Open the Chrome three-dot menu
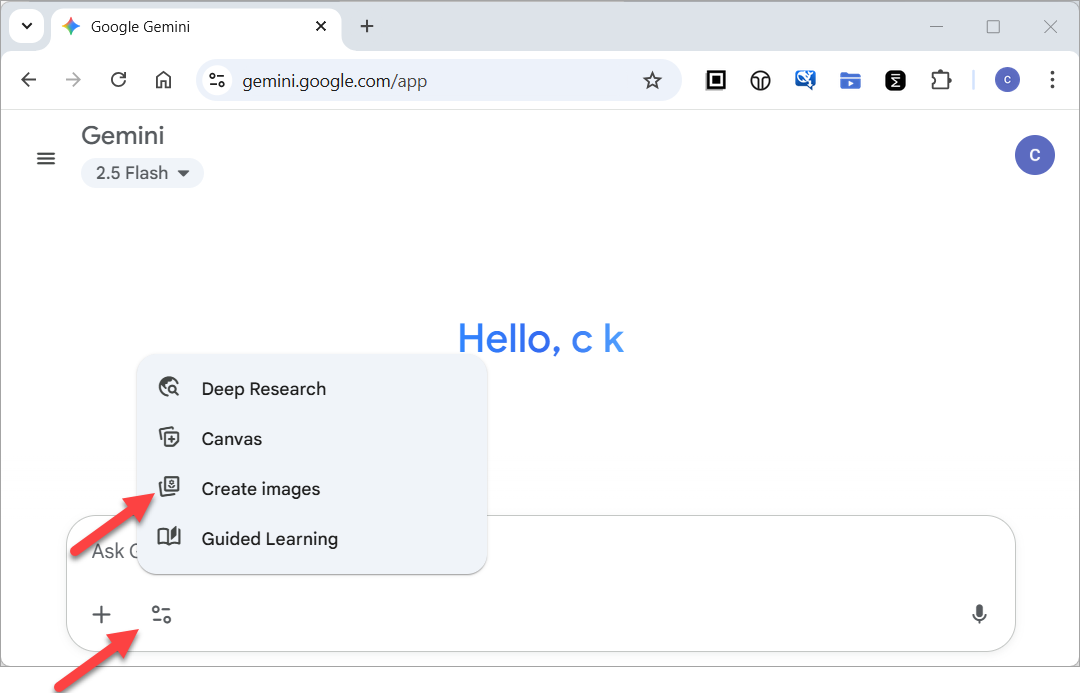Image resolution: width=1080 pixels, height=693 pixels. (1052, 80)
